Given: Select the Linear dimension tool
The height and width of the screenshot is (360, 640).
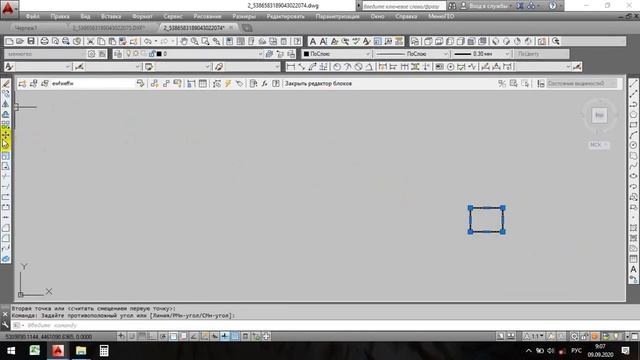Looking at the screenshot, I should point(291,67).
